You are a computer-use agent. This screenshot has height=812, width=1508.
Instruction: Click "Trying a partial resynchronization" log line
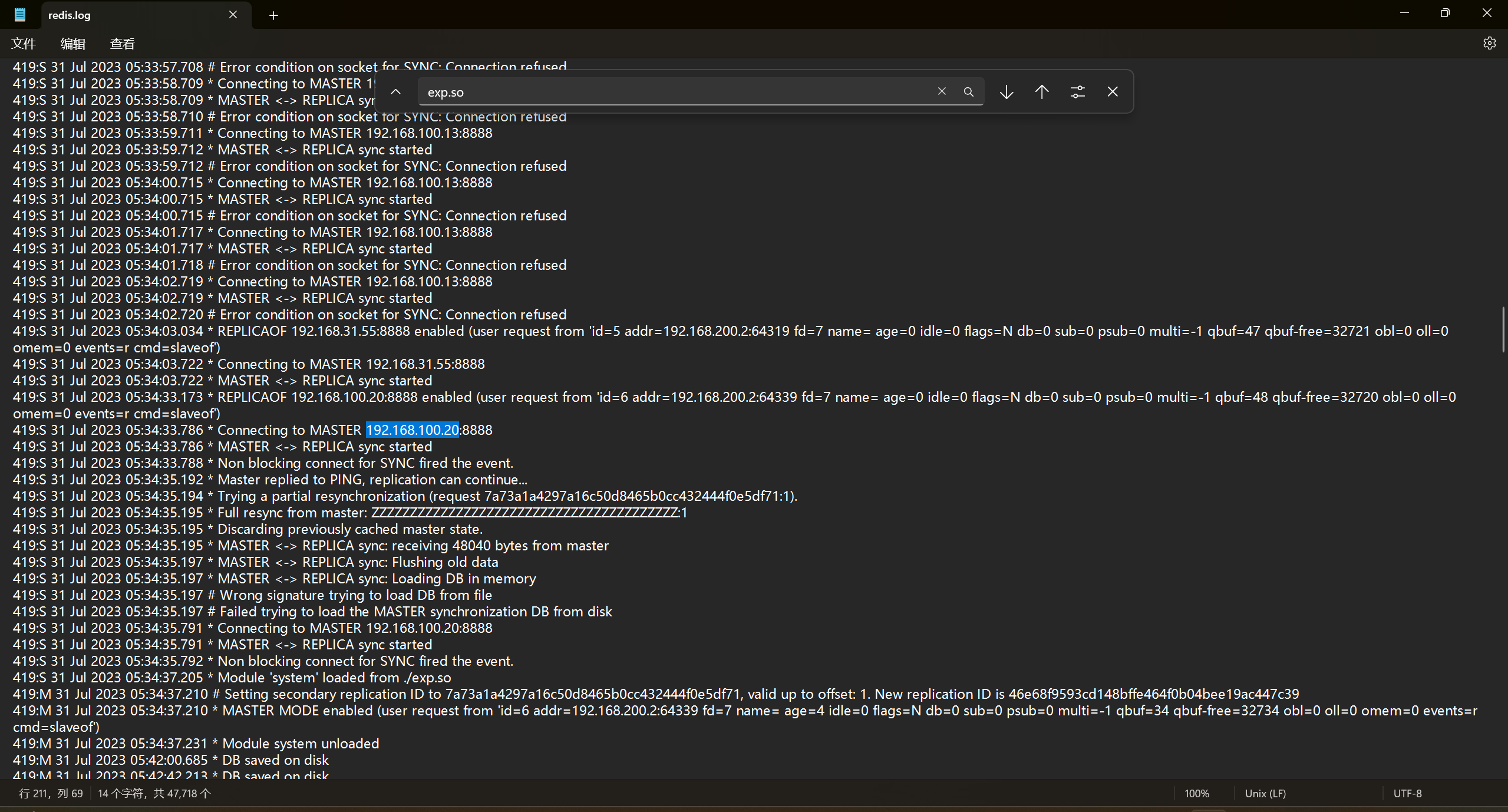405,496
